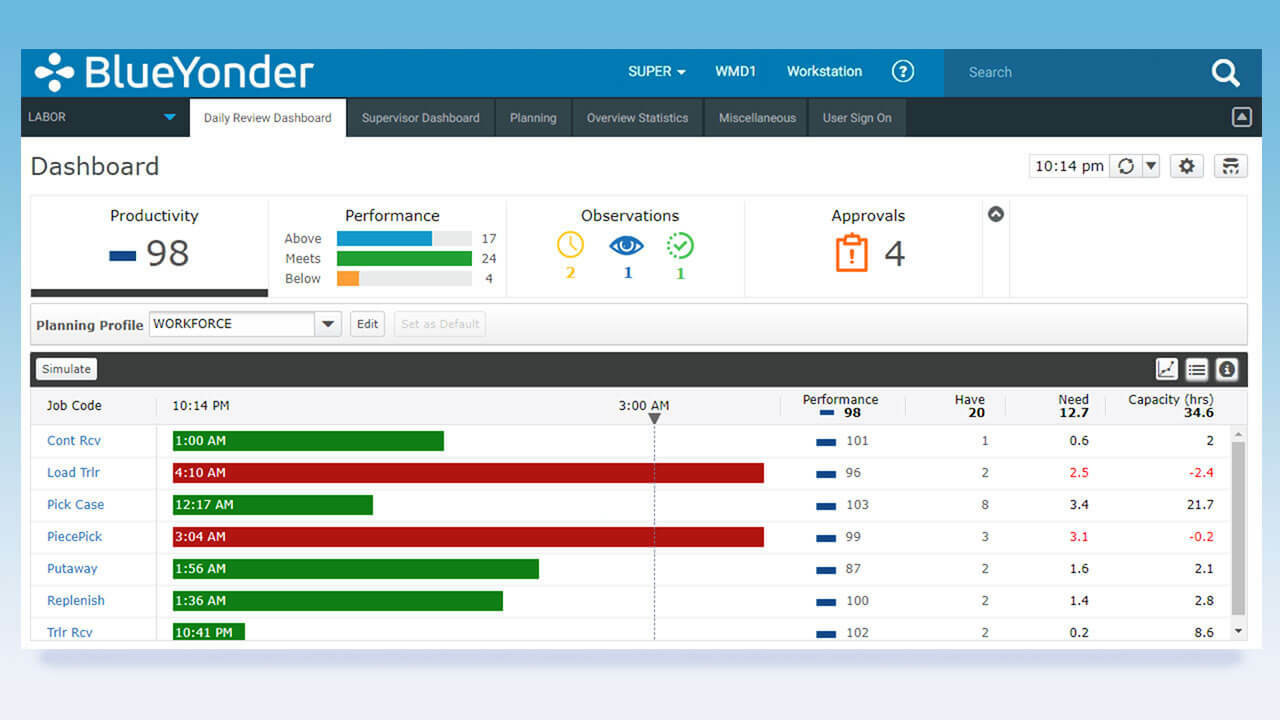Screen dimensions: 1280x720
Task: Click the search magnifier icon
Action: click(x=1225, y=72)
